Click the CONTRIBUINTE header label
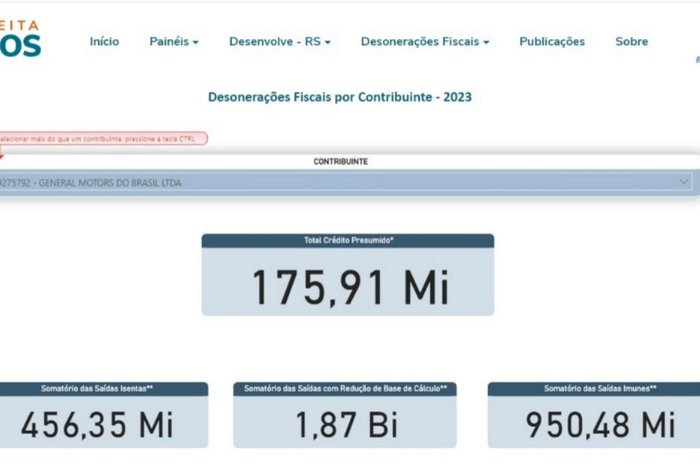Screen dimensions: 700x466 click(x=341, y=162)
